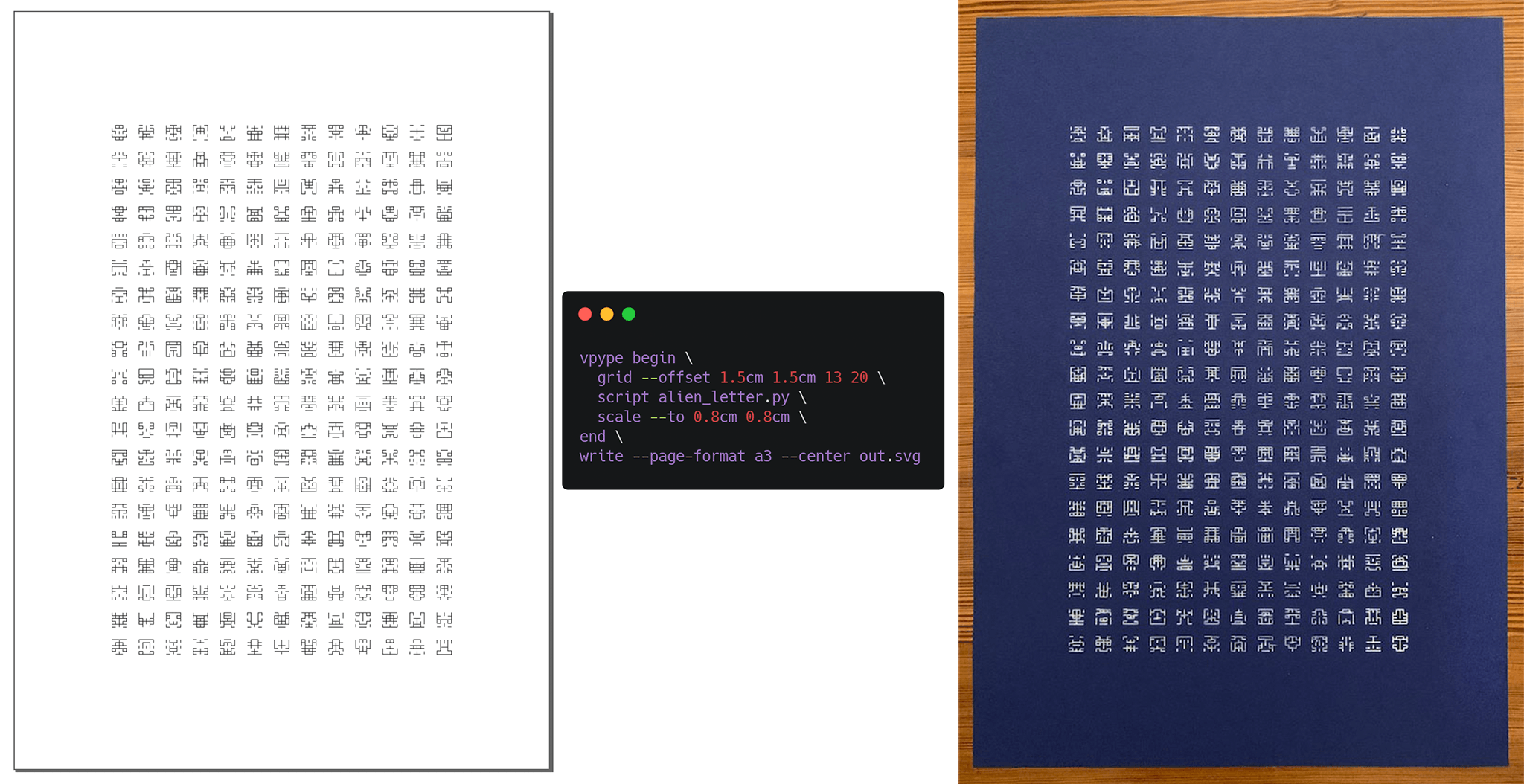Click the 'grid --offset 1.5cm 1.5cm 13 20' line
This screenshot has height=784, width=1524.
coord(740,378)
